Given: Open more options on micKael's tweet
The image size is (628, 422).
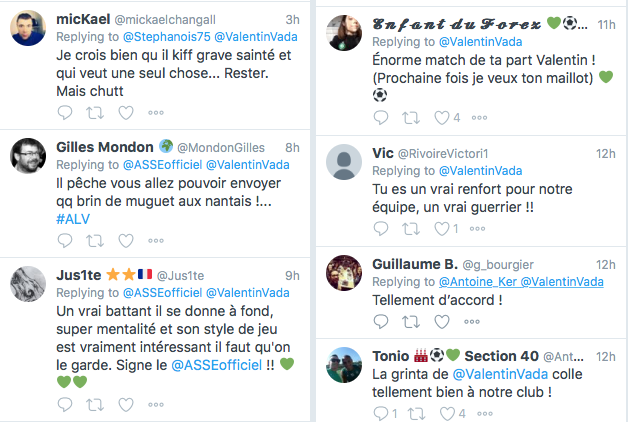Looking at the screenshot, I should (x=156, y=115).
